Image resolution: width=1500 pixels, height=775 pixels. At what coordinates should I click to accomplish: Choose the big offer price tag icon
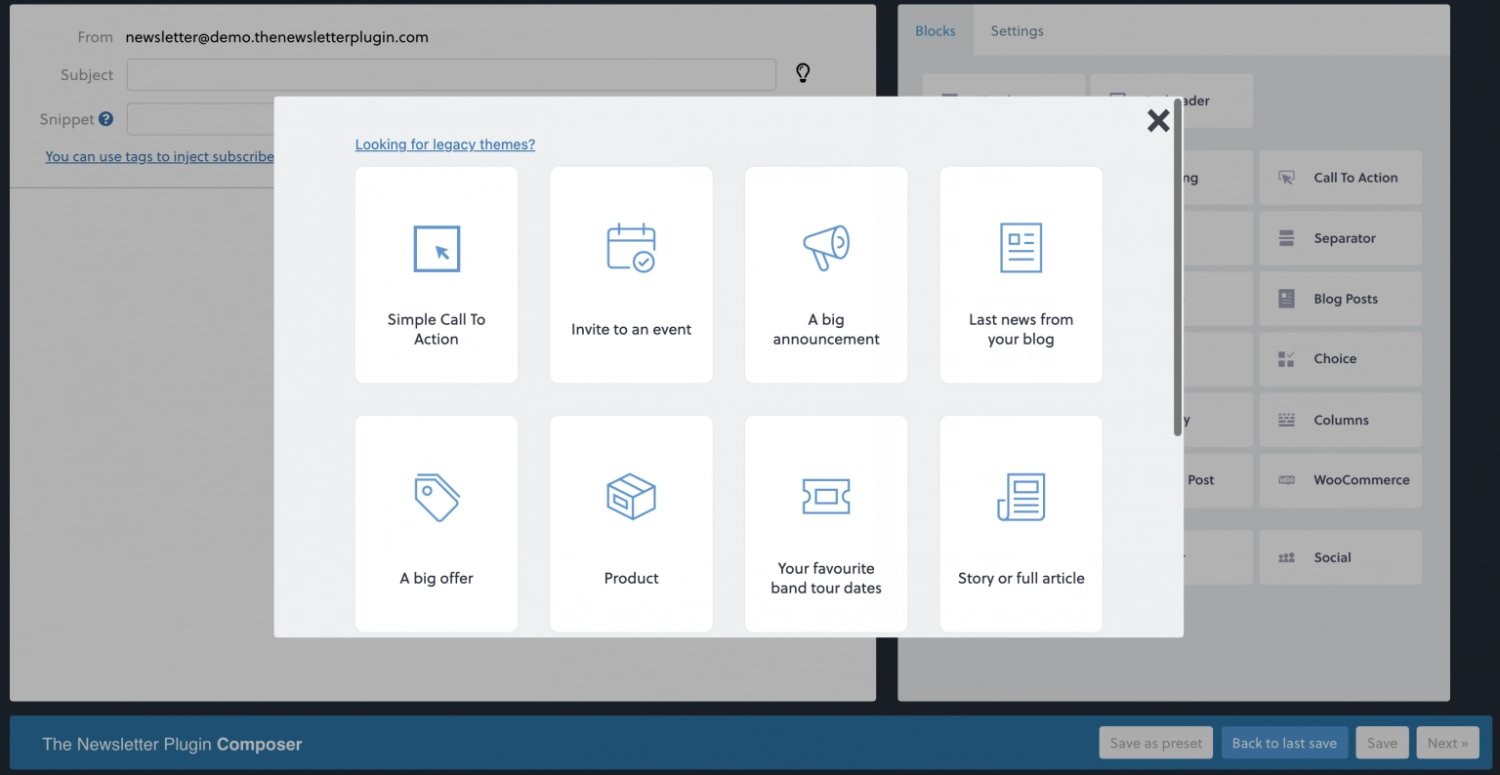(437, 497)
